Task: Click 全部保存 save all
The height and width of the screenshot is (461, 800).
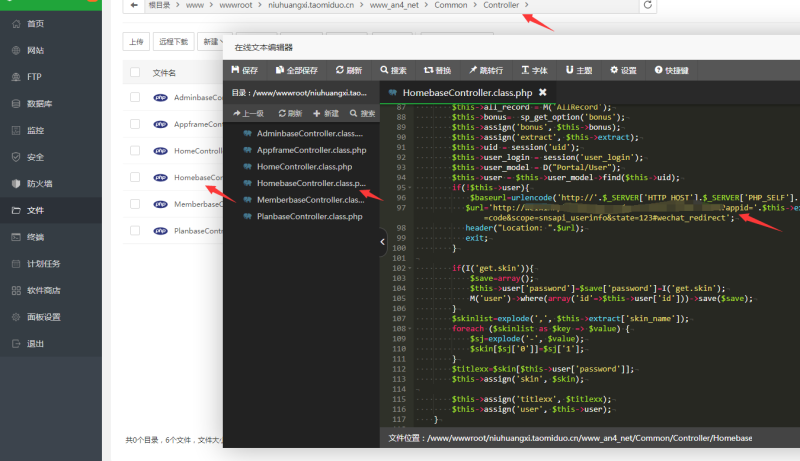Action: click(296, 70)
